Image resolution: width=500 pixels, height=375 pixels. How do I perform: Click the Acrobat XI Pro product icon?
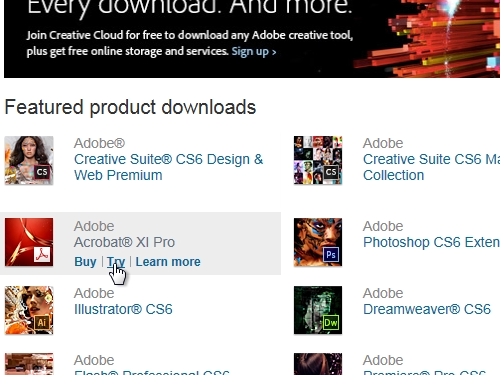point(29,242)
